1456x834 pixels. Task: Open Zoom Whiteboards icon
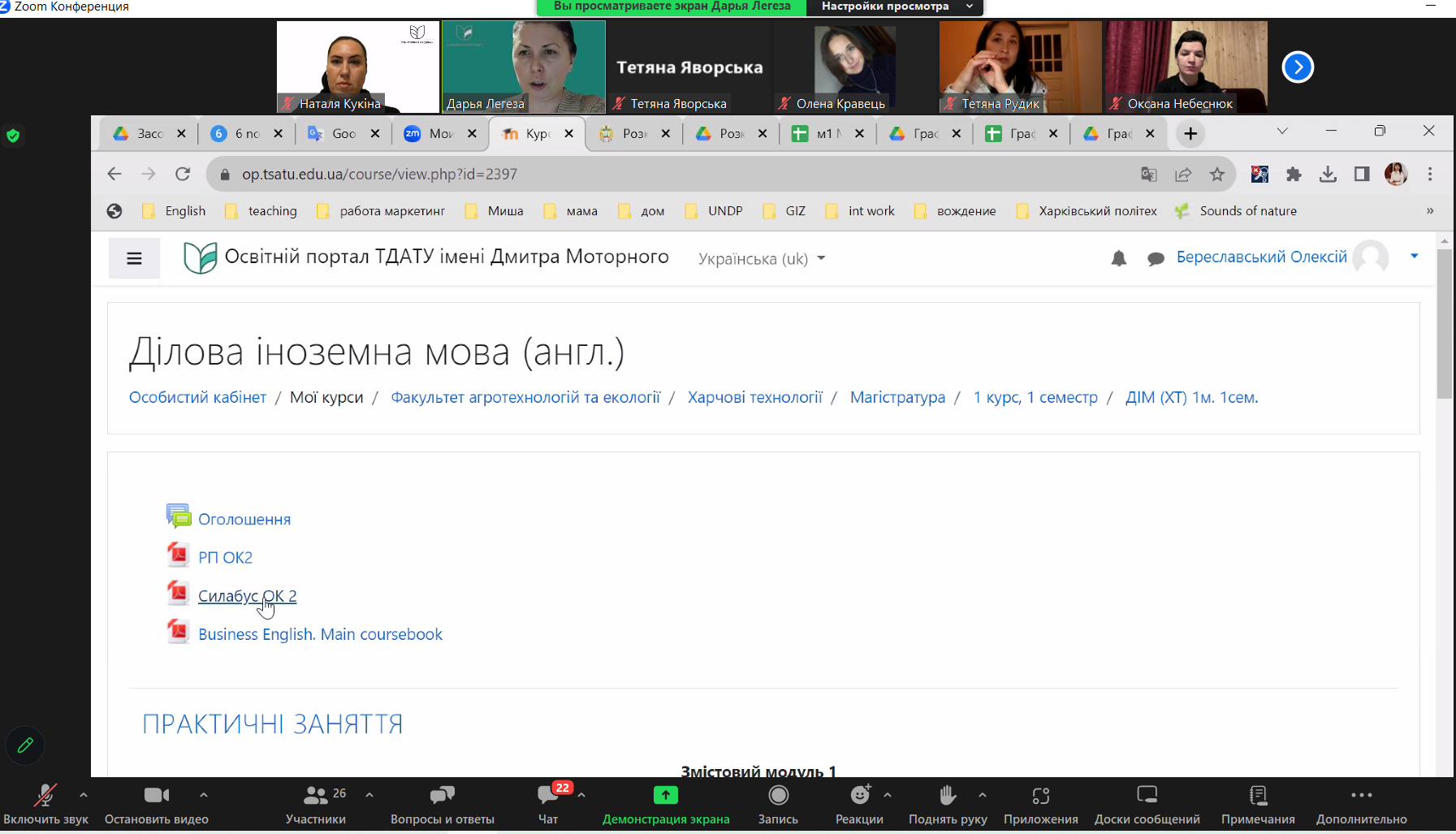point(1147,796)
